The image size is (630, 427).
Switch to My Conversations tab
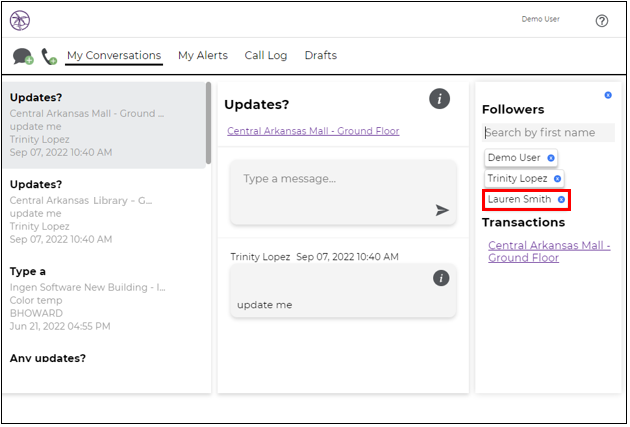[114, 55]
